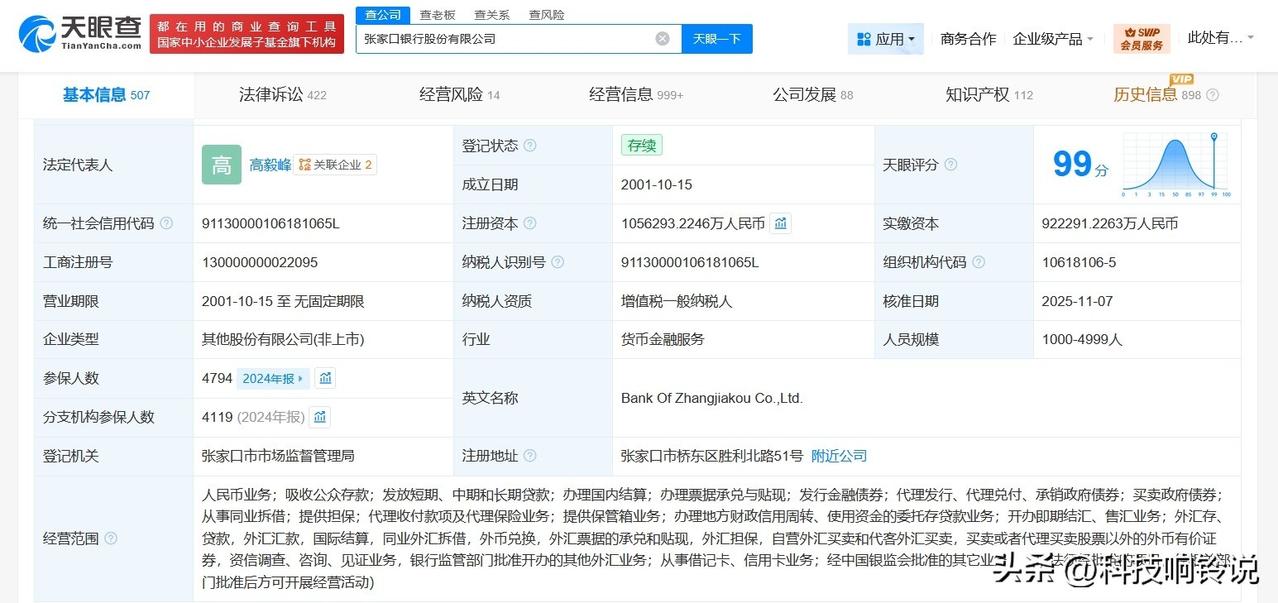This screenshot has width=1278, height=603.
Task: Open annual report icon beside 参保人数
Action: [325, 378]
